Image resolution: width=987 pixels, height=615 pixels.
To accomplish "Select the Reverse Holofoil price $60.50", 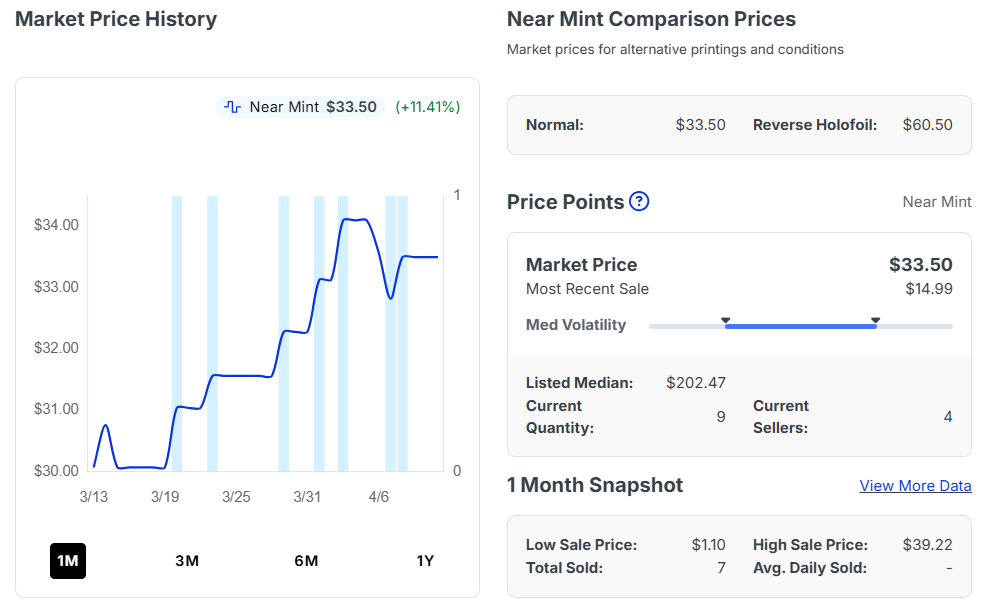I will coord(927,125).
